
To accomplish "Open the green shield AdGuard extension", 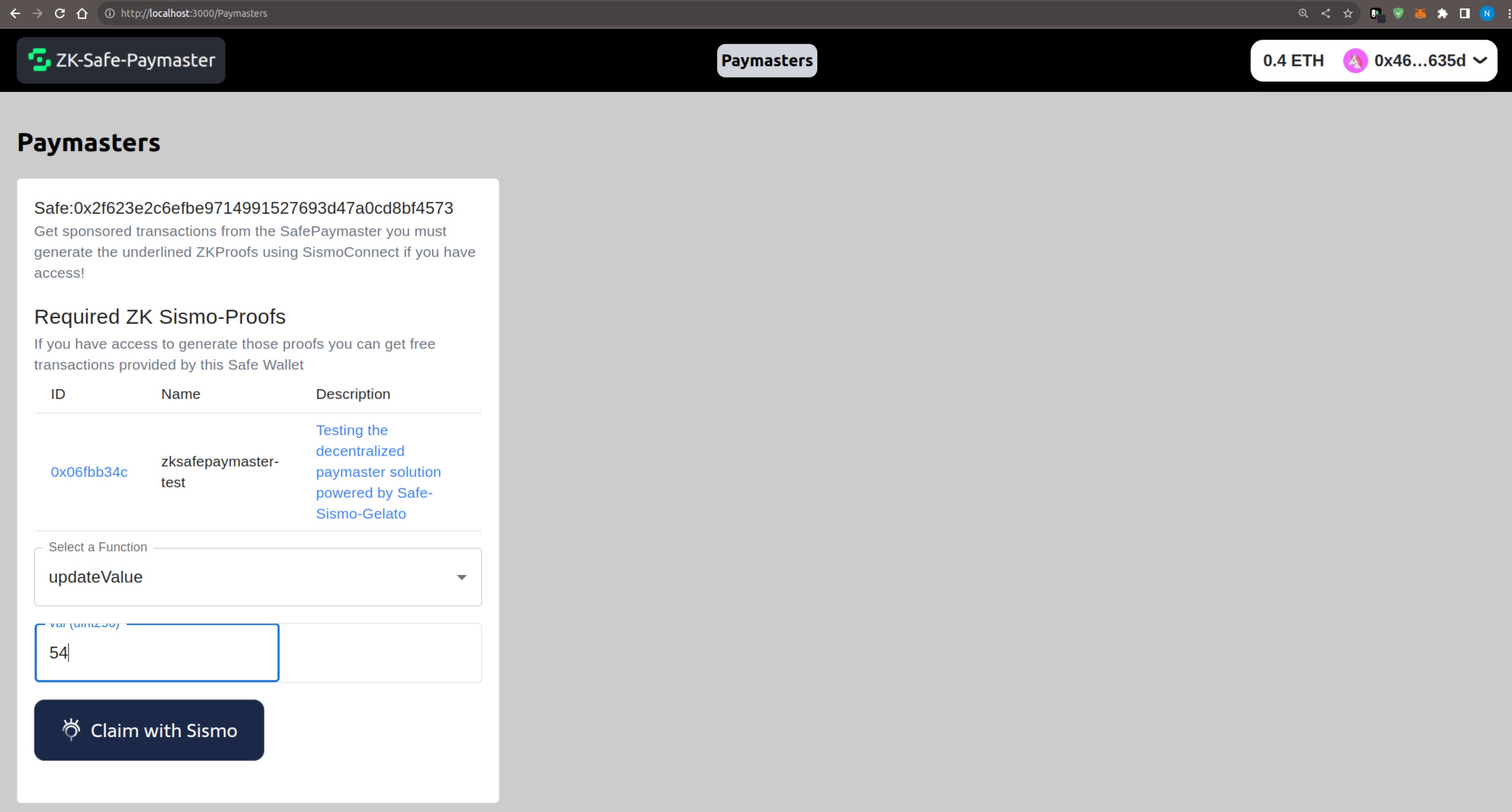I will [1398, 13].
